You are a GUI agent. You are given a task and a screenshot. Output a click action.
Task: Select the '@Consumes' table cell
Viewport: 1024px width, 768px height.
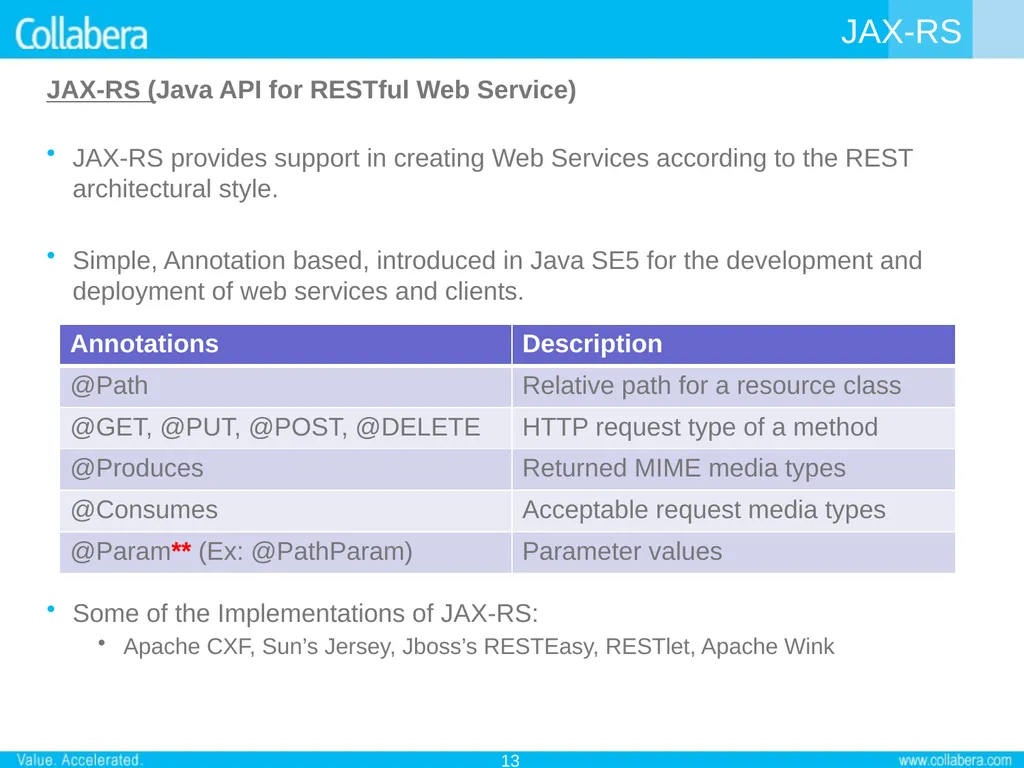(x=285, y=511)
